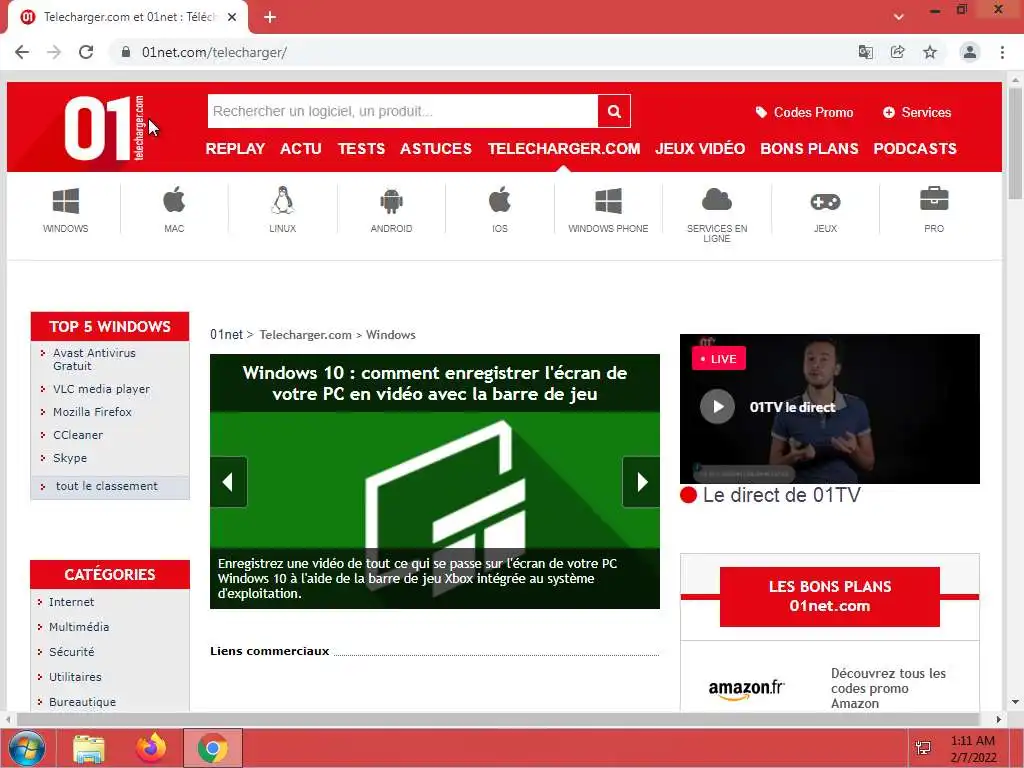Viewport: 1024px width, 768px height.
Task: Open Mozilla Firefox link
Action: click(x=92, y=411)
